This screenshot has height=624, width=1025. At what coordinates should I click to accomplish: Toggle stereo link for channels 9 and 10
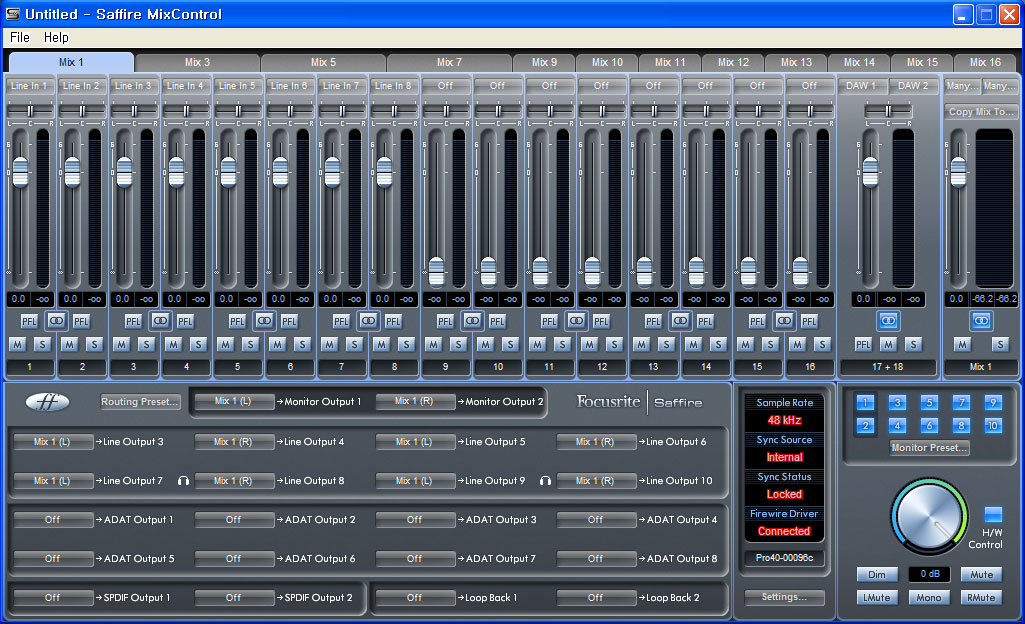(471, 321)
